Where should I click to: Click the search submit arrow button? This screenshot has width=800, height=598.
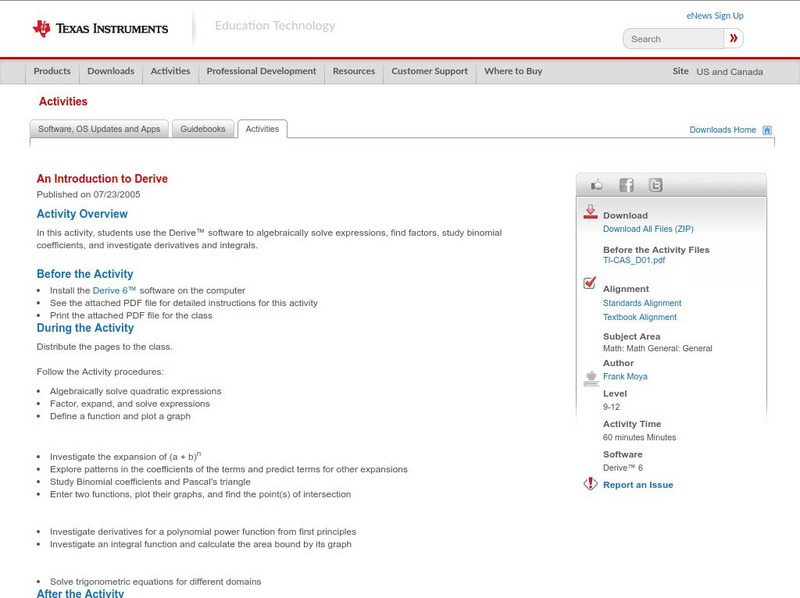pos(733,38)
